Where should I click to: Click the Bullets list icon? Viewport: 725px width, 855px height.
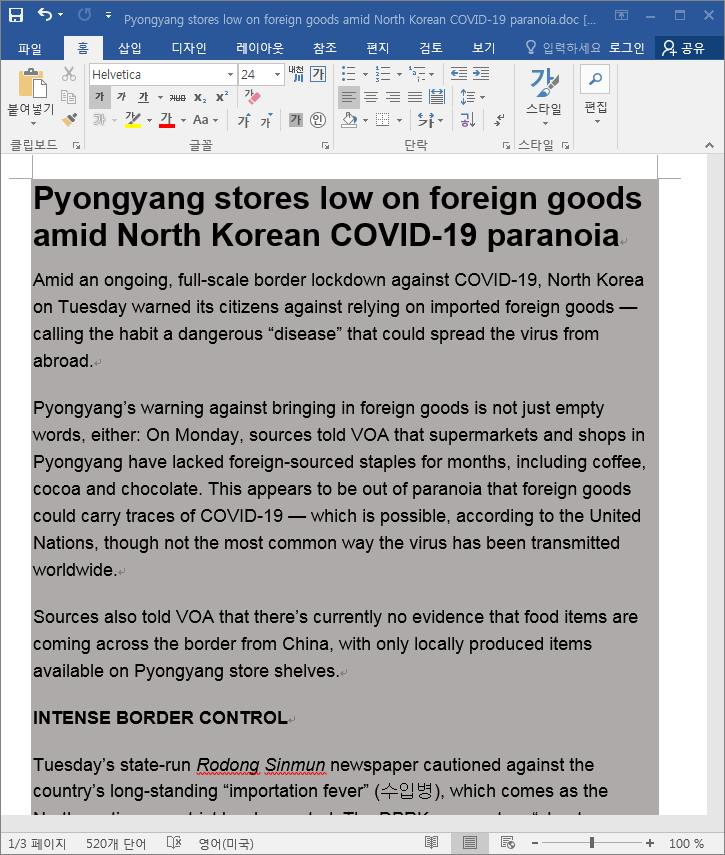pos(348,73)
